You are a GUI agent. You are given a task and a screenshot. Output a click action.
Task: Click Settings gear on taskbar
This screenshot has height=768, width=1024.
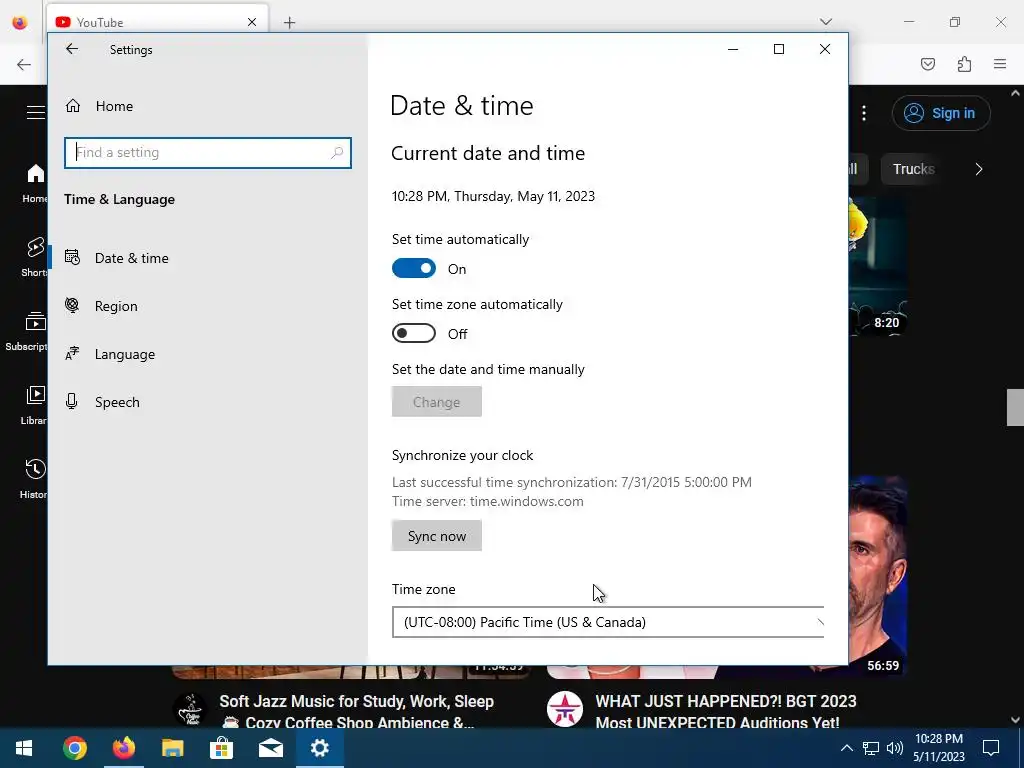(320, 748)
